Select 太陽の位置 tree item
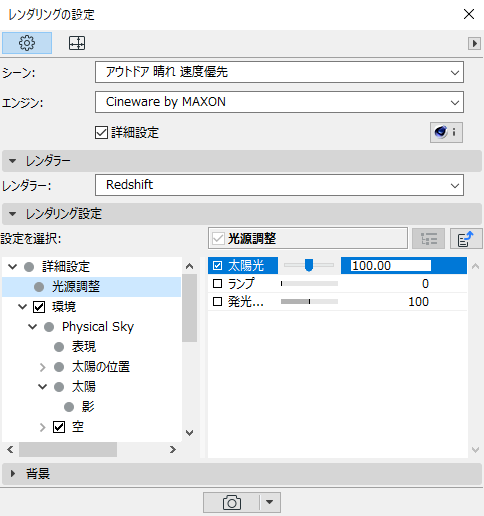Viewport: 484px width, 516px height. point(101,367)
